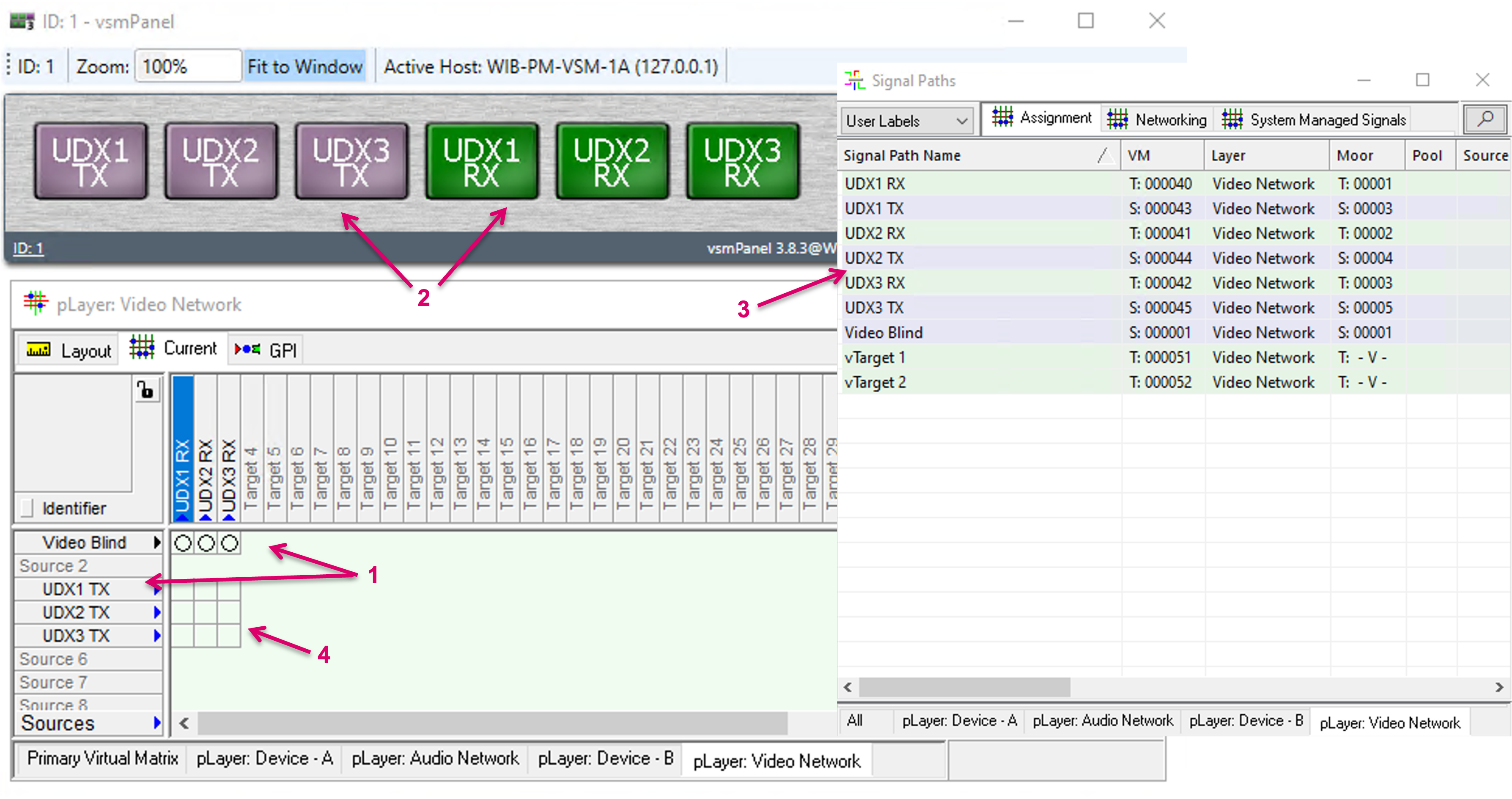Open the pLayer: Audio Network bottom matrix tab
Screen dimensions: 1512x799
[434, 758]
